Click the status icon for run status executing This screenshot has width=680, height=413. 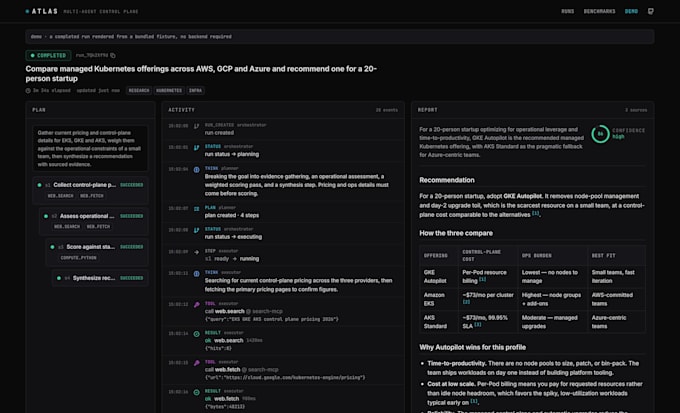click(x=196, y=230)
